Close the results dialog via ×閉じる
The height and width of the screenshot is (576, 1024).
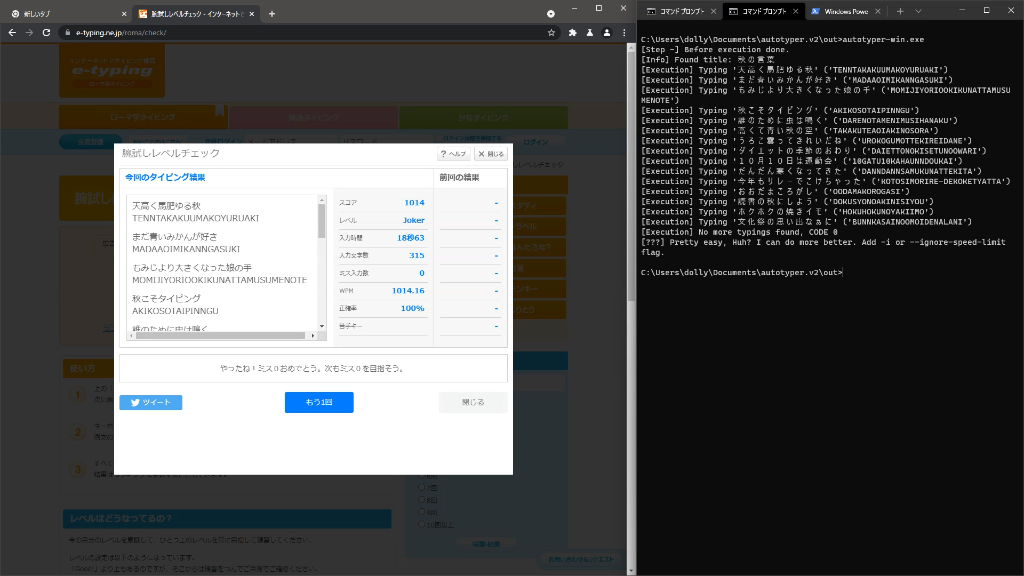tap(490, 154)
